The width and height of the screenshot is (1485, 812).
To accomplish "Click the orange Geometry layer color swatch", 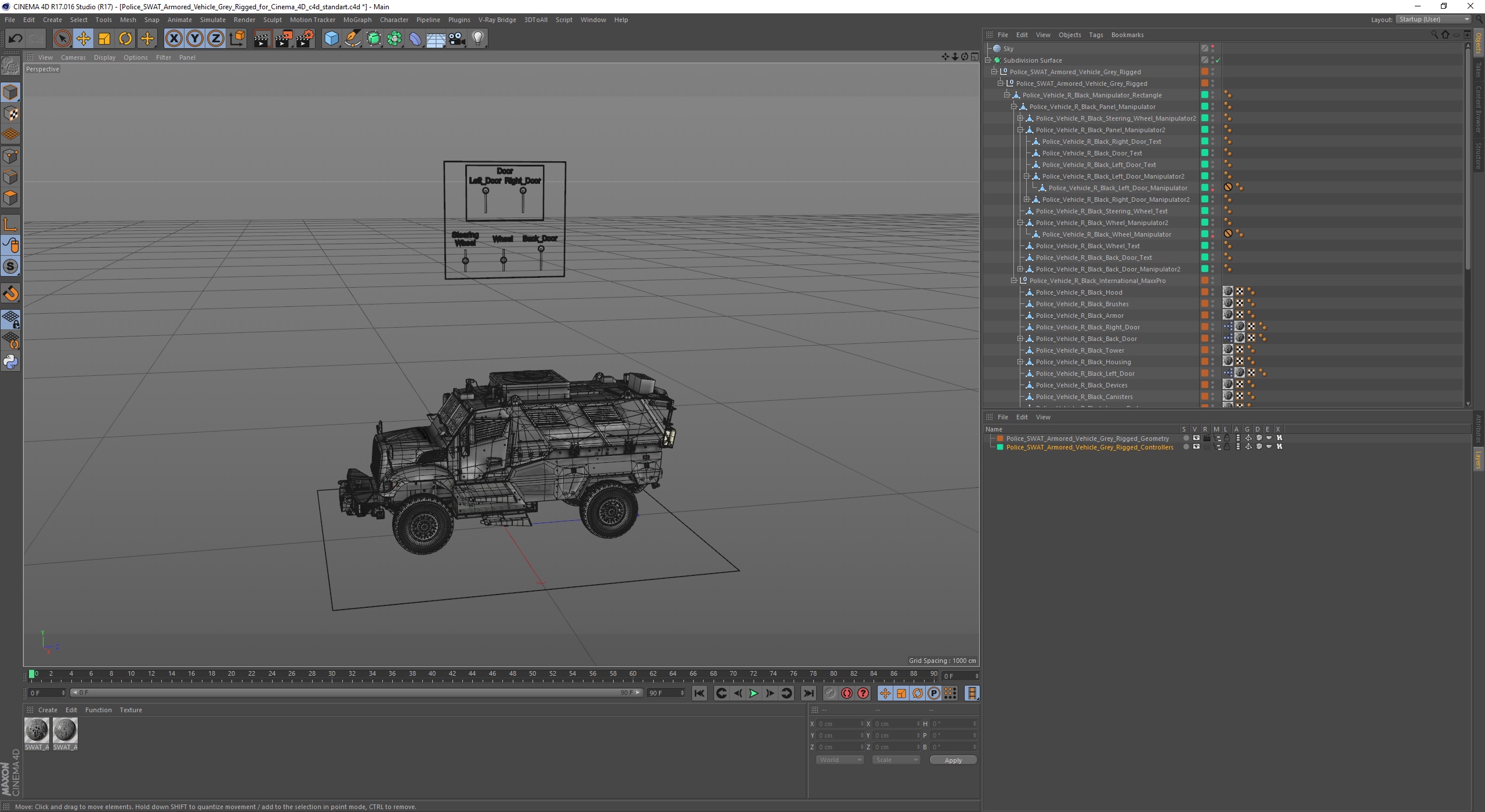I will 1000,438.
